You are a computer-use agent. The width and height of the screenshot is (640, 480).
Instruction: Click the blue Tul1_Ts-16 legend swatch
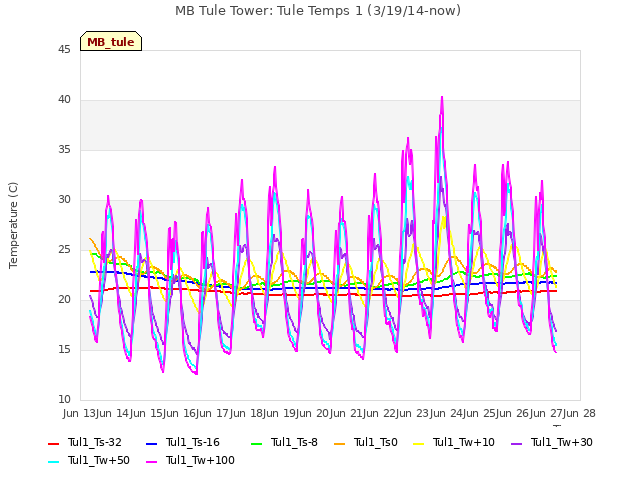151,443
